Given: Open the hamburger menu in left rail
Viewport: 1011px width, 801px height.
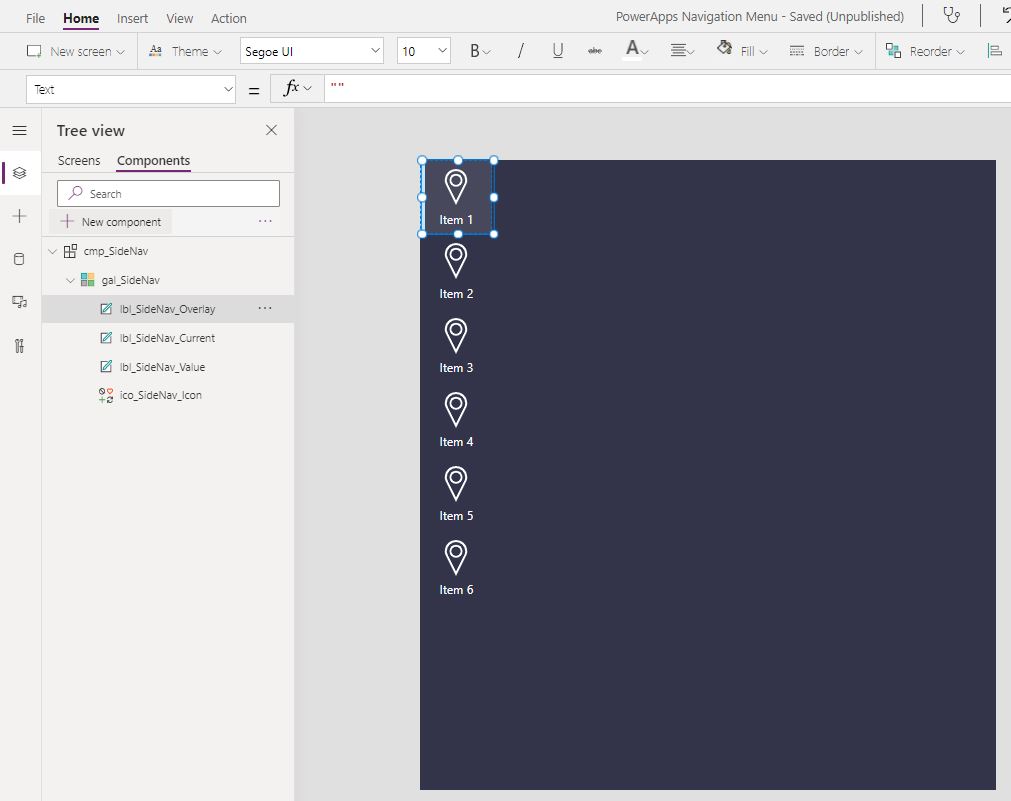Looking at the screenshot, I should coord(19,131).
